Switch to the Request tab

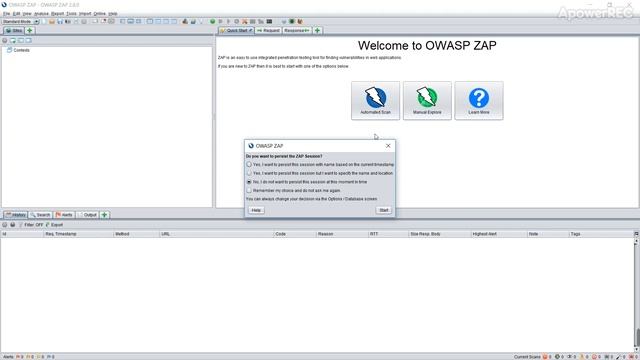tap(268, 31)
